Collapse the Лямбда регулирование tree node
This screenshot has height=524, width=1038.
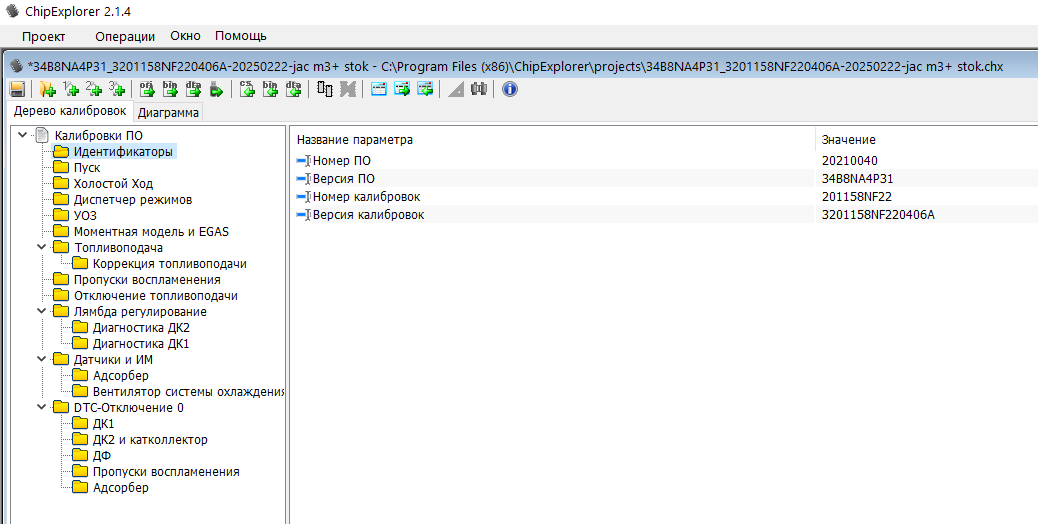click(41, 311)
